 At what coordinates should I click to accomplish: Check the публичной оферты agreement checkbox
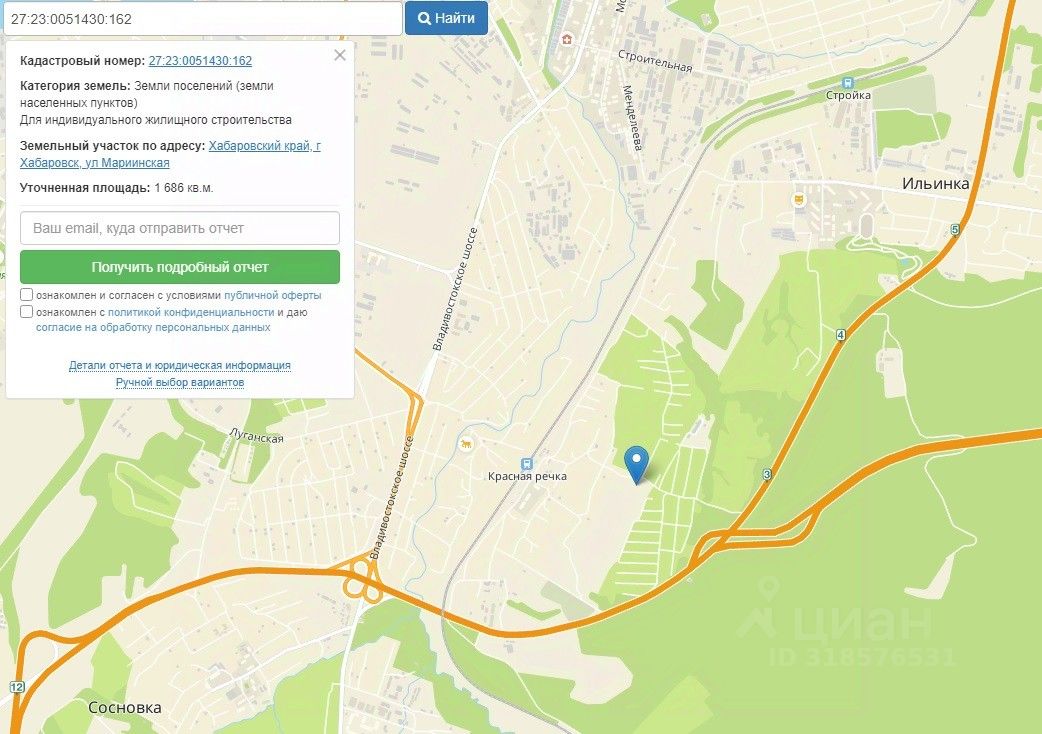(27, 294)
